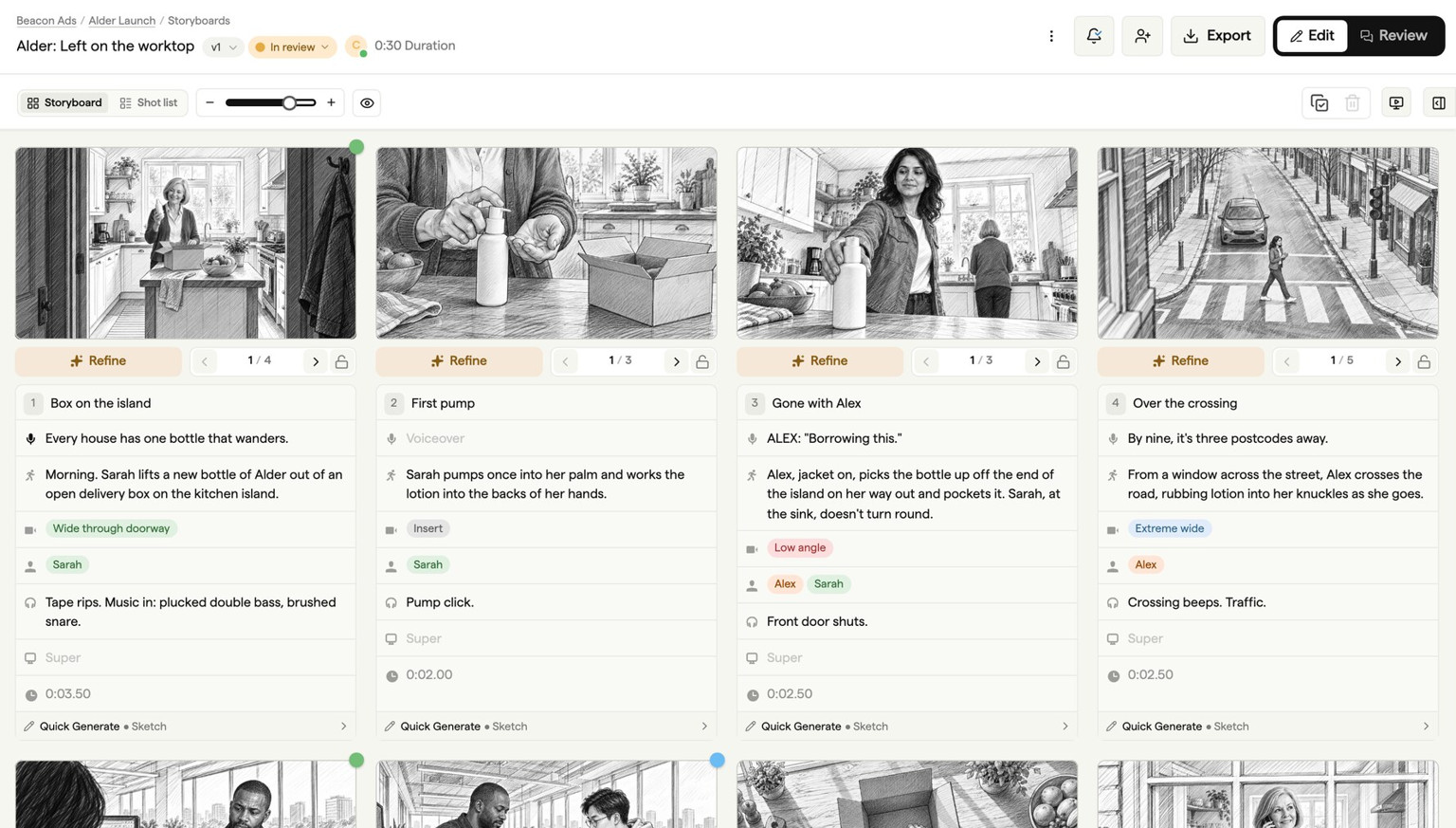The height and width of the screenshot is (828, 1456).
Task: Click the blue comment dot on second-row frame
Action: [718, 760]
